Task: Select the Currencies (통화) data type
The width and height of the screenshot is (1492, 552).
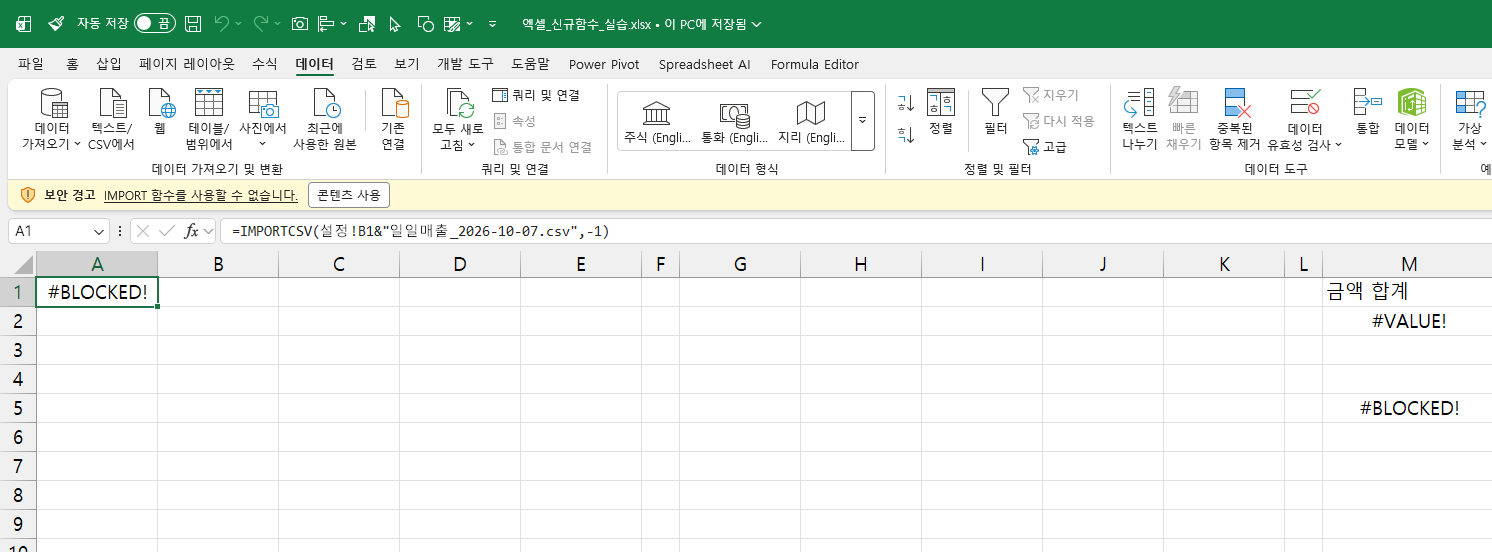Action: coord(733,121)
